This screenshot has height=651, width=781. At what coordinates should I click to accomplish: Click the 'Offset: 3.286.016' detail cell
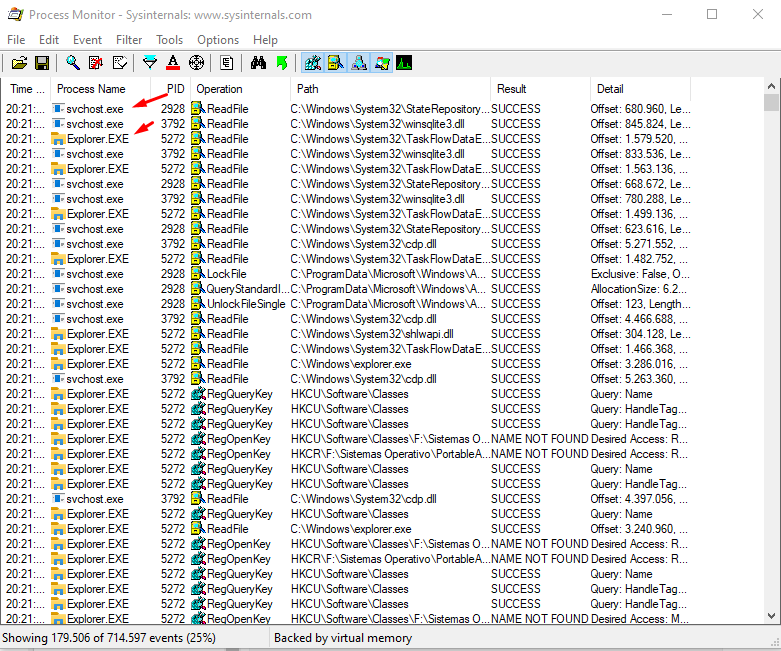click(639, 364)
